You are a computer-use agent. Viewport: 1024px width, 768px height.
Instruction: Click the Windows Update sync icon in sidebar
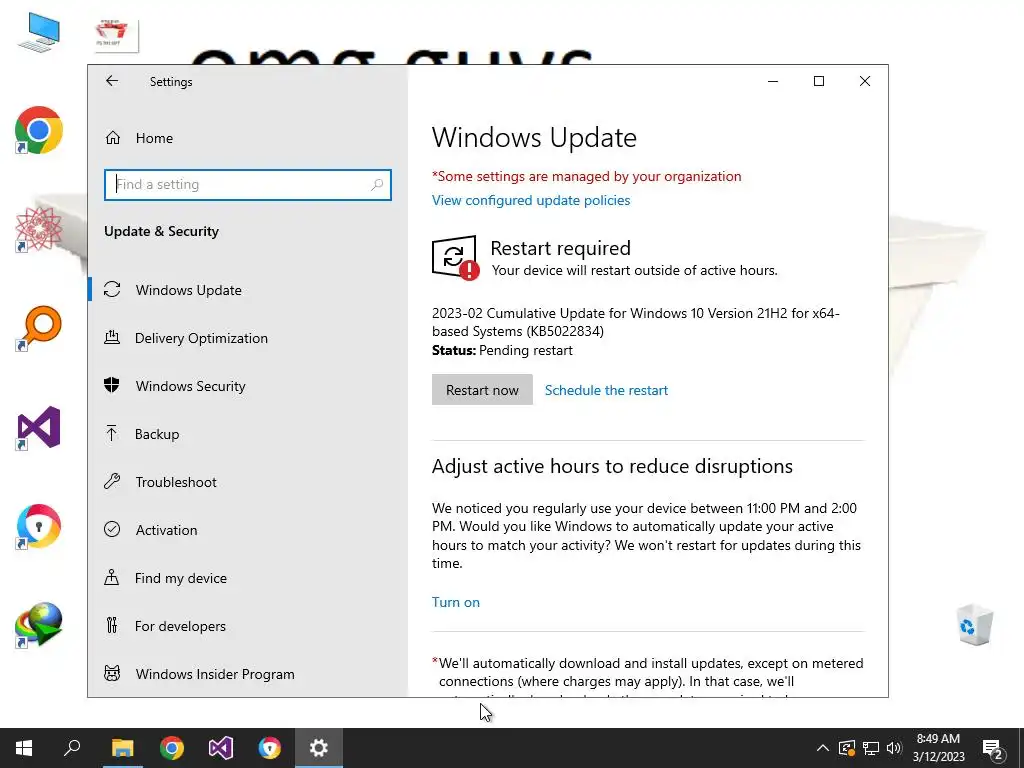tap(112, 289)
